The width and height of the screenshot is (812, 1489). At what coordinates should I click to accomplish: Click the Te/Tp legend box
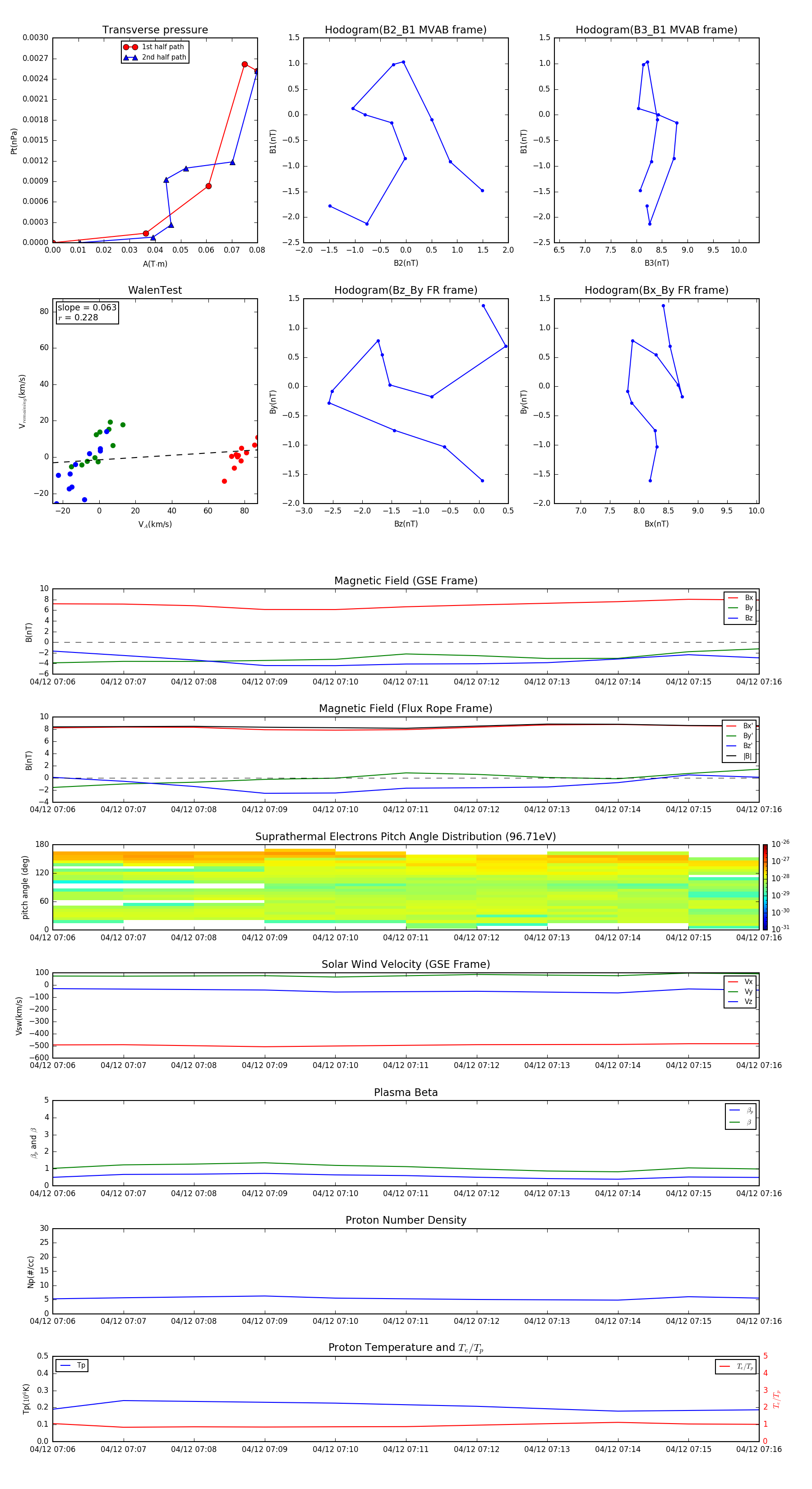(x=735, y=1367)
